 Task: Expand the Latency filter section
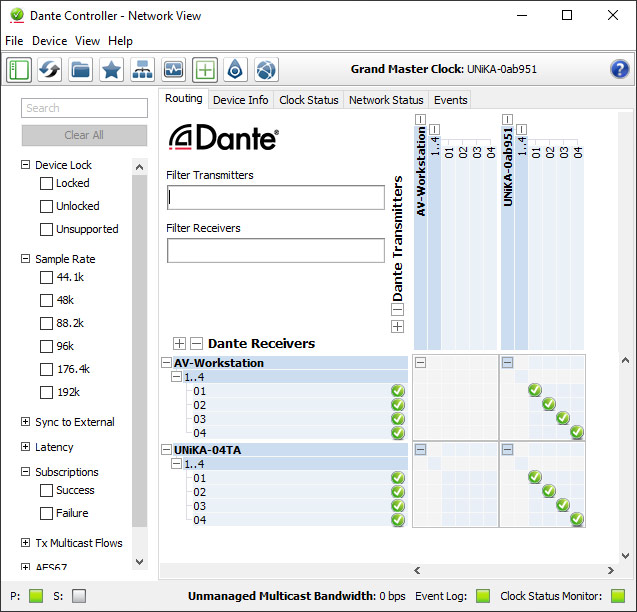pyautogui.click(x=25, y=447)
